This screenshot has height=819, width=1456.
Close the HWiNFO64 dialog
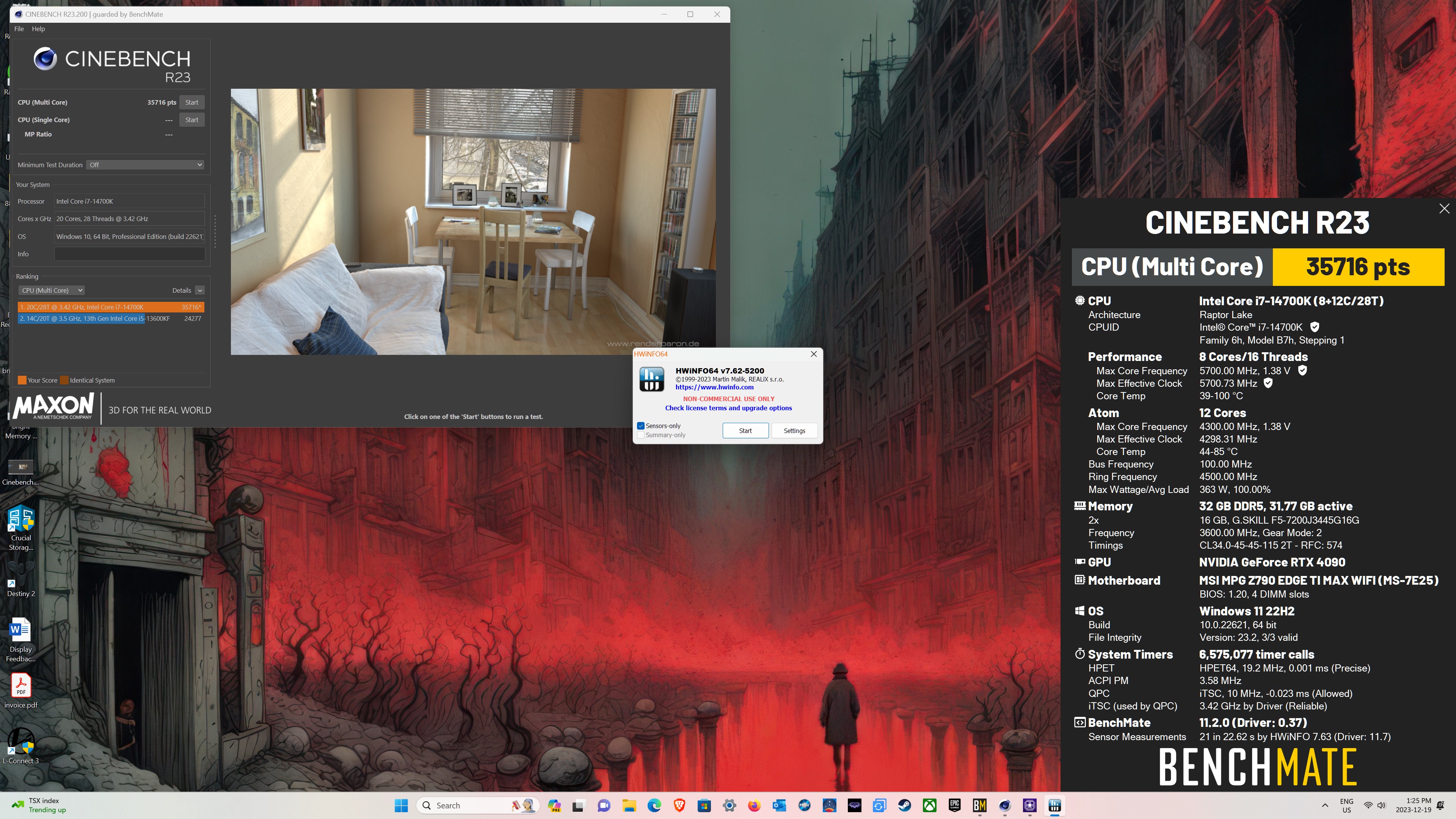pos(813,354)
